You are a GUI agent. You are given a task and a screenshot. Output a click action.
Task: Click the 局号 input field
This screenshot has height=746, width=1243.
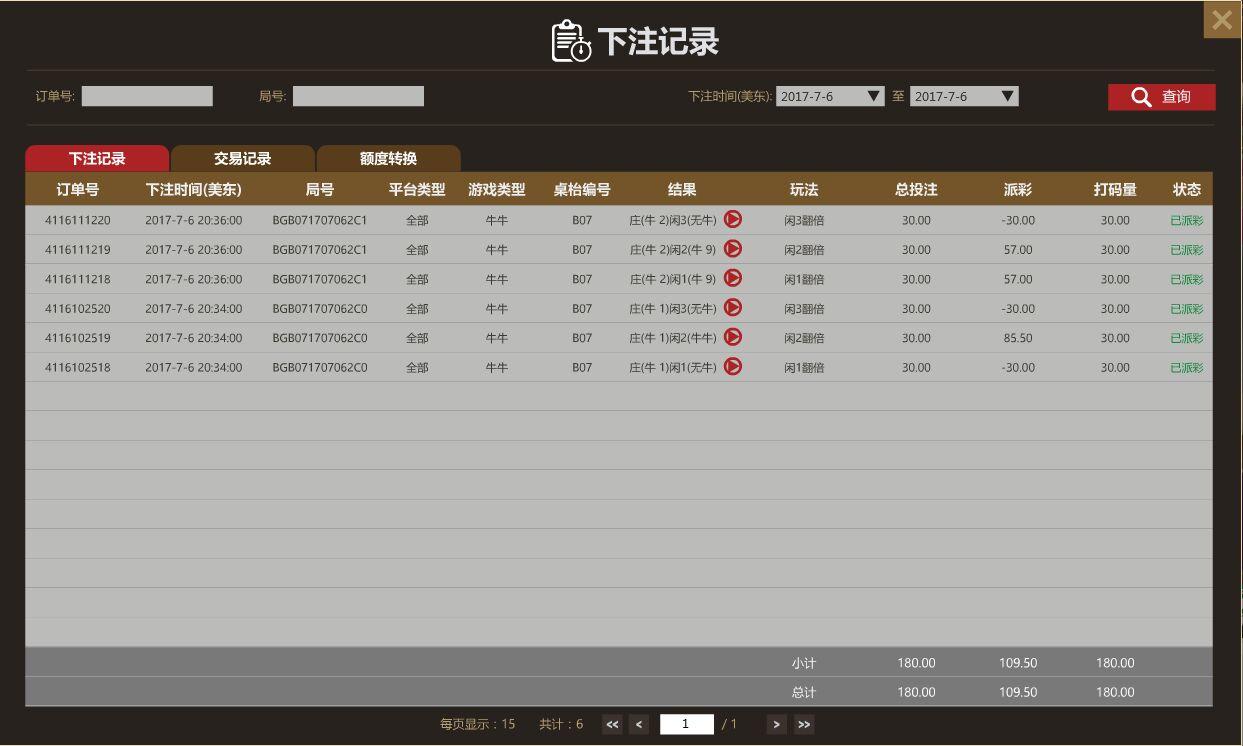(x=358, y=96)
